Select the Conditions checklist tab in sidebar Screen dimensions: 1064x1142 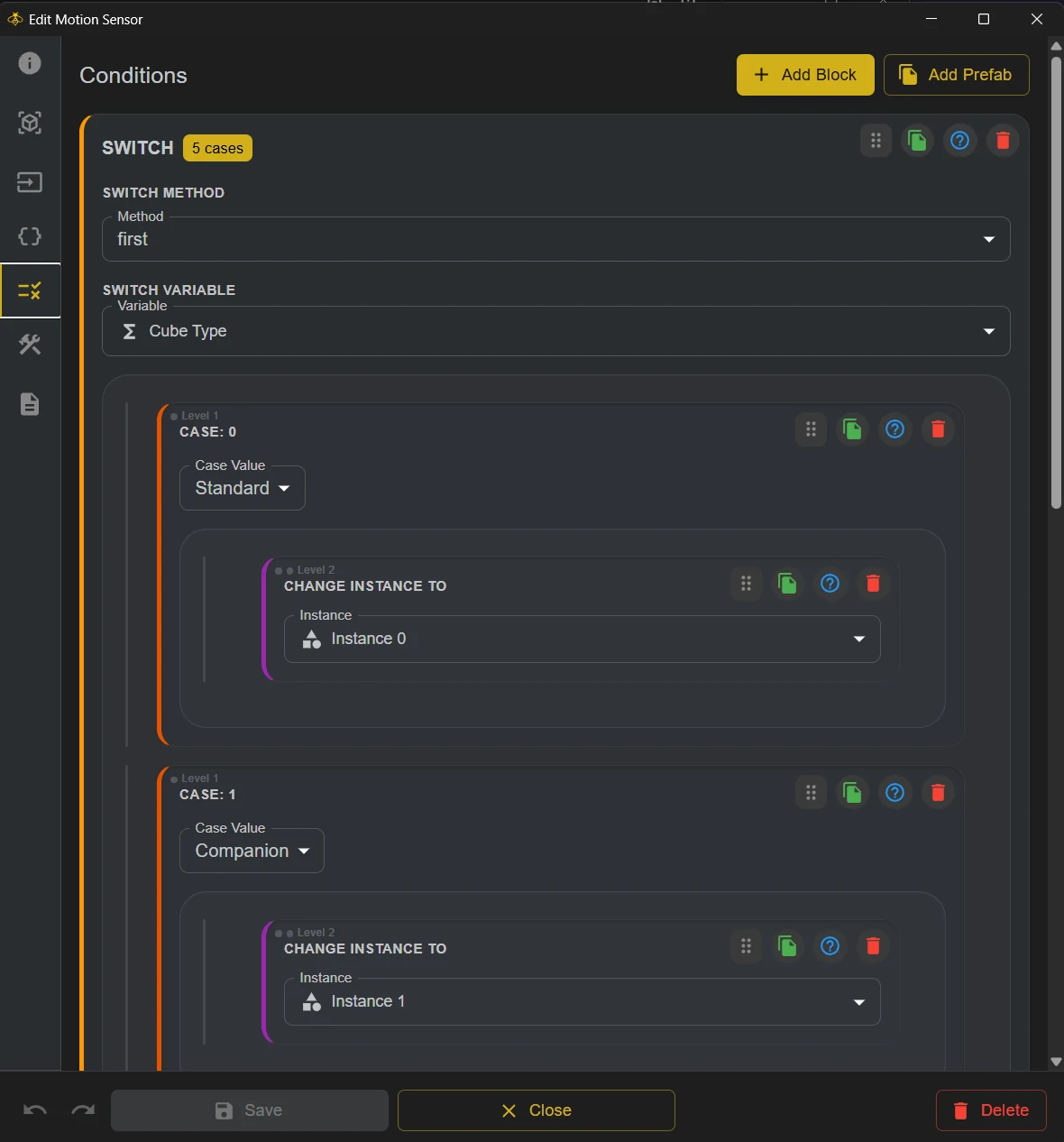point(30,290)
